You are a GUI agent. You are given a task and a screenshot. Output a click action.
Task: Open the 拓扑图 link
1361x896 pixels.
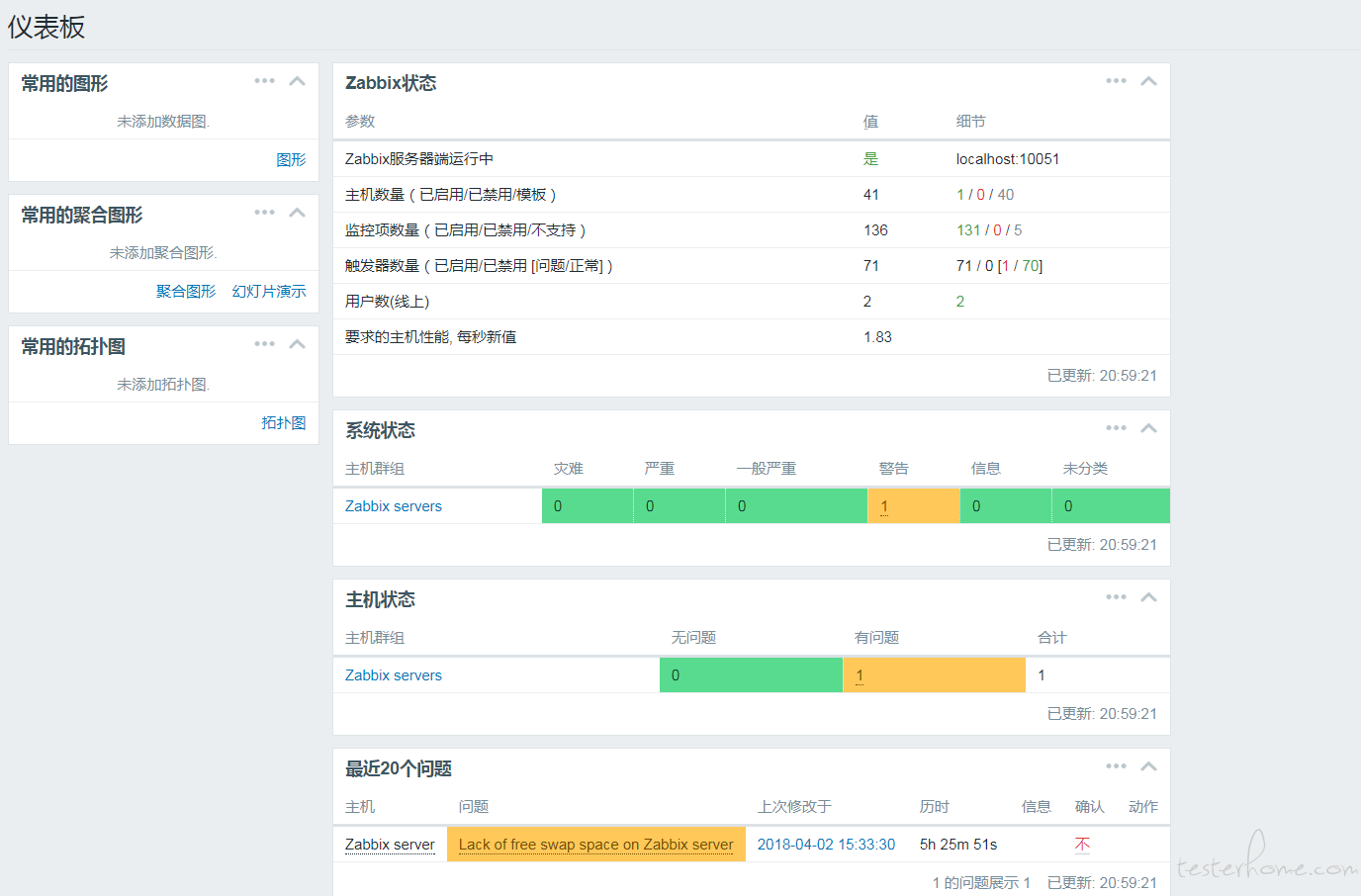tap(284, 423)
